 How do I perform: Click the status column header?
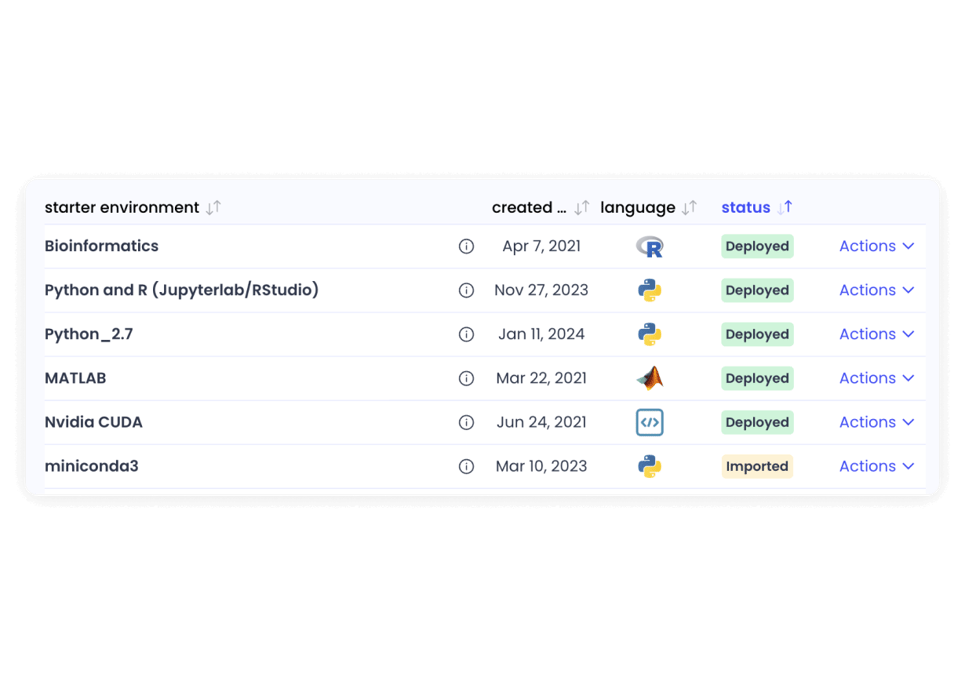(746, 207)
